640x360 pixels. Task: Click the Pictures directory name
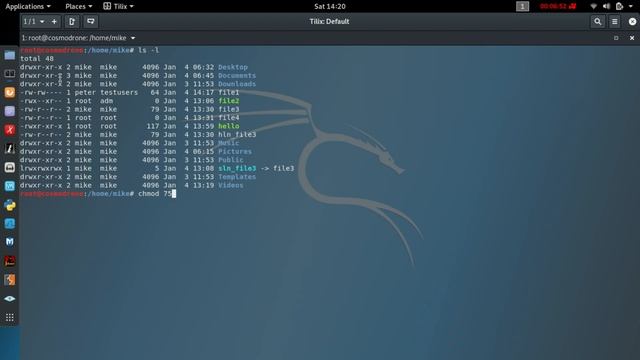click(x=235, y=151)
